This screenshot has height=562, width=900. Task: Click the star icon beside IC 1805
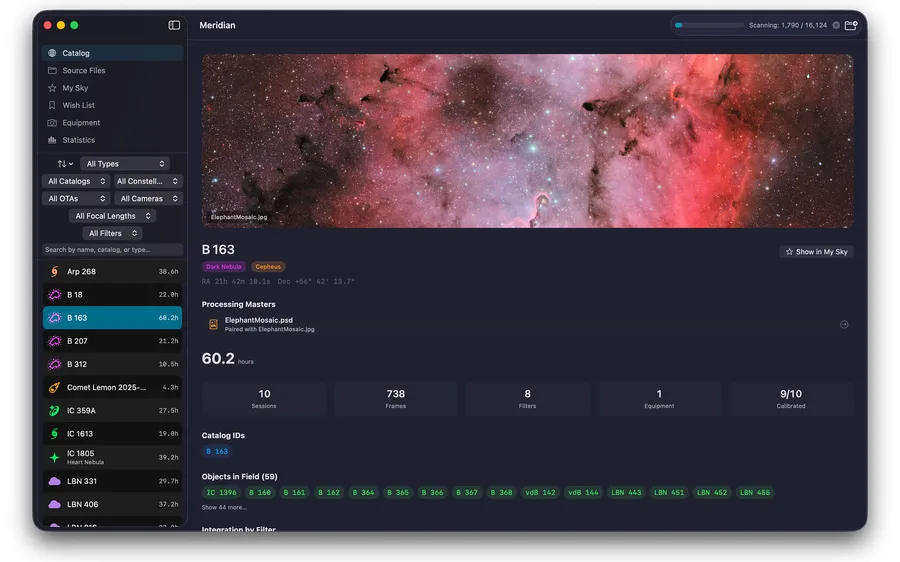click(x=55, y=458)
